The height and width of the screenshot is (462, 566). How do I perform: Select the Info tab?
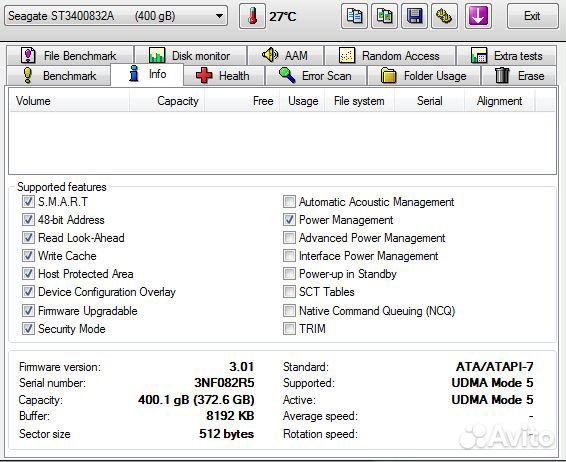click(147, 74)
